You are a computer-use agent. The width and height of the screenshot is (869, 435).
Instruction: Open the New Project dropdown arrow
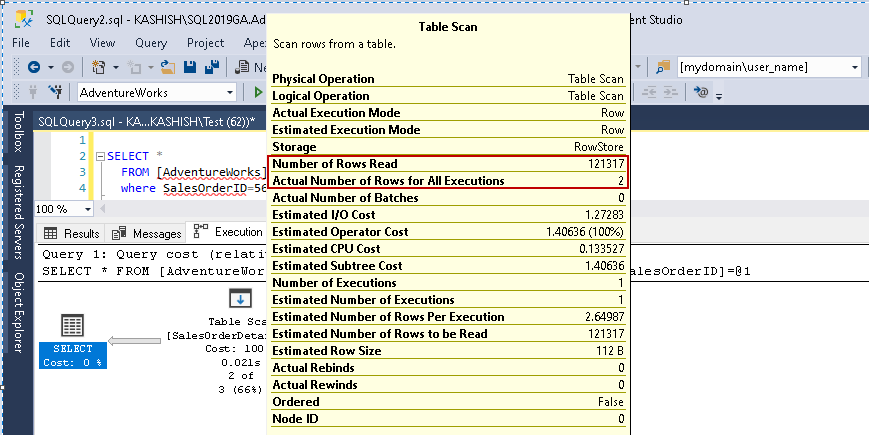116,68
